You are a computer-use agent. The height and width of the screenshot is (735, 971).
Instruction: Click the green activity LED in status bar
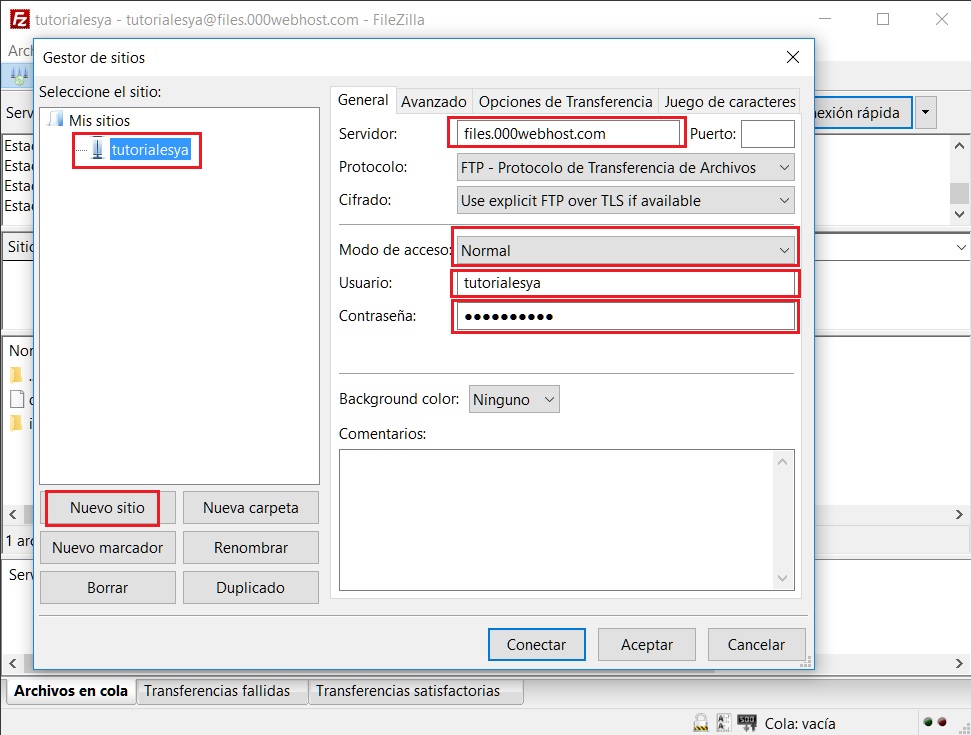pos(928,722)
